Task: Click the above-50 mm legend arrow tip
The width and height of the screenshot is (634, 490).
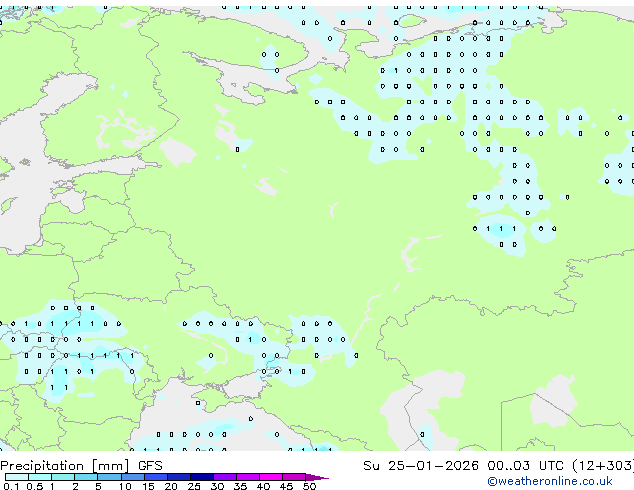Action: click(x=317, y=477)
